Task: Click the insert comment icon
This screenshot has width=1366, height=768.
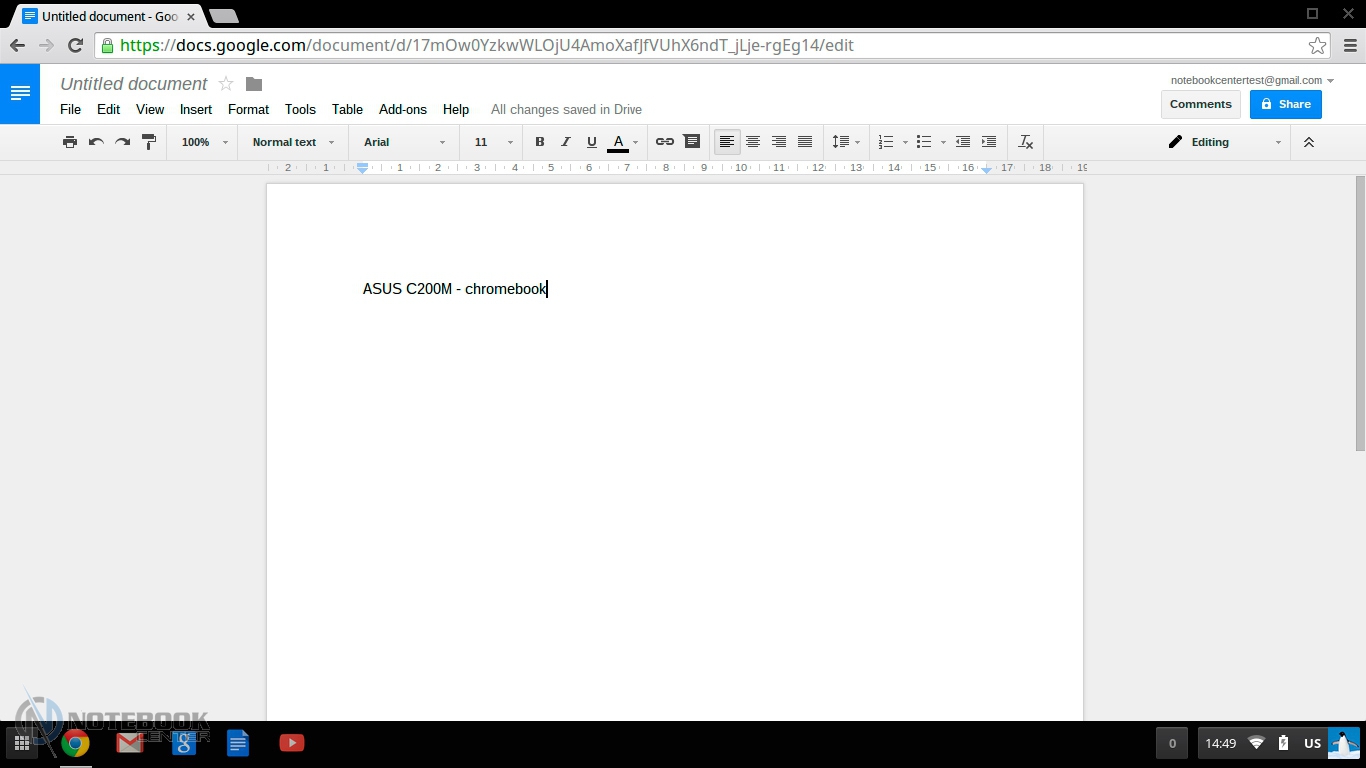Action: coord(691,142)
